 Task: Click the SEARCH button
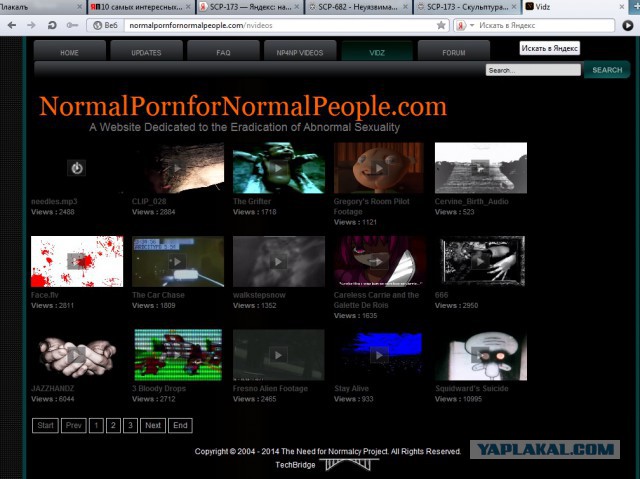tap(607, 70)
